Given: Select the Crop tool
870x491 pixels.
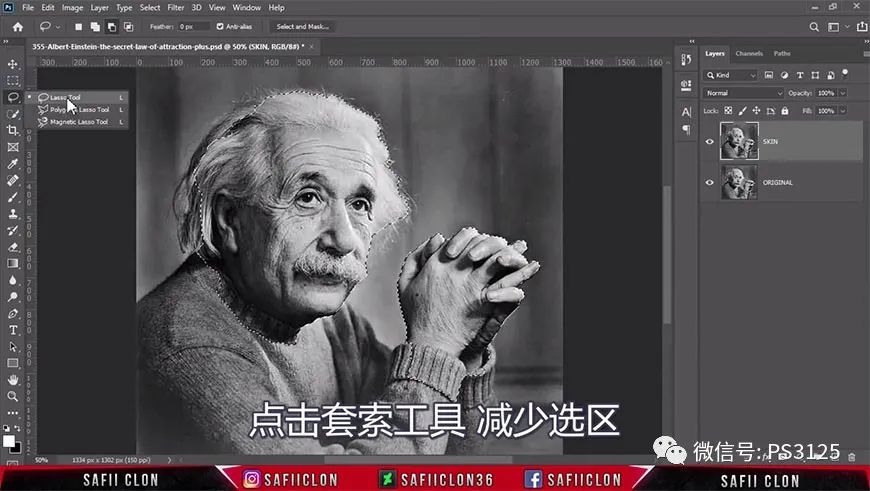Looking at the screenshot, I should [13, 130].
